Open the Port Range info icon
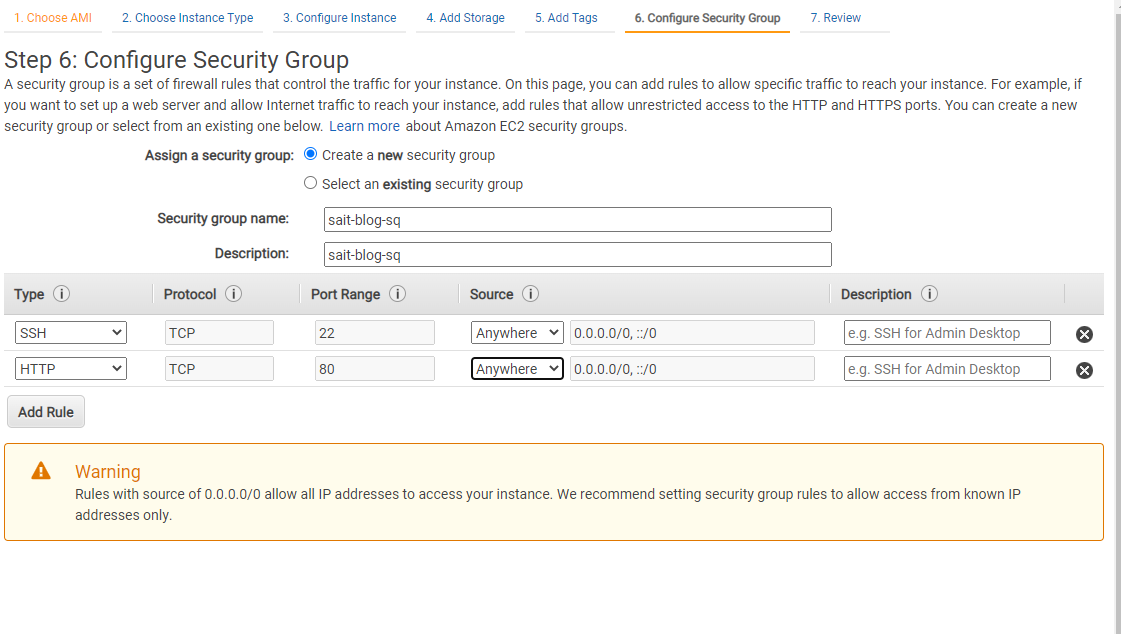Viewport: 1121px width, 634px height. [397, 294]
